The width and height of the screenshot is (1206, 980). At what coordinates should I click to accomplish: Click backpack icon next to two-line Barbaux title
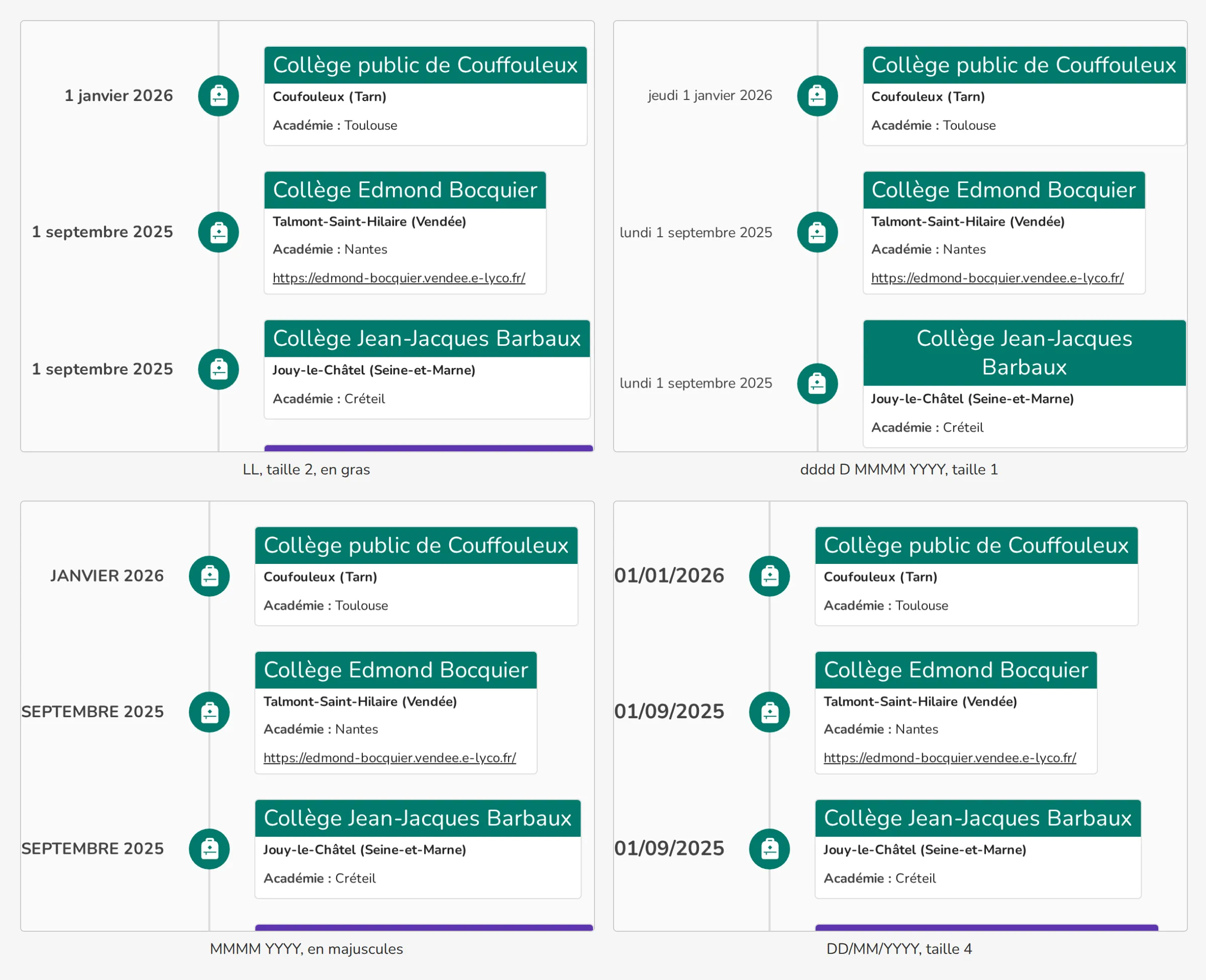817,384
